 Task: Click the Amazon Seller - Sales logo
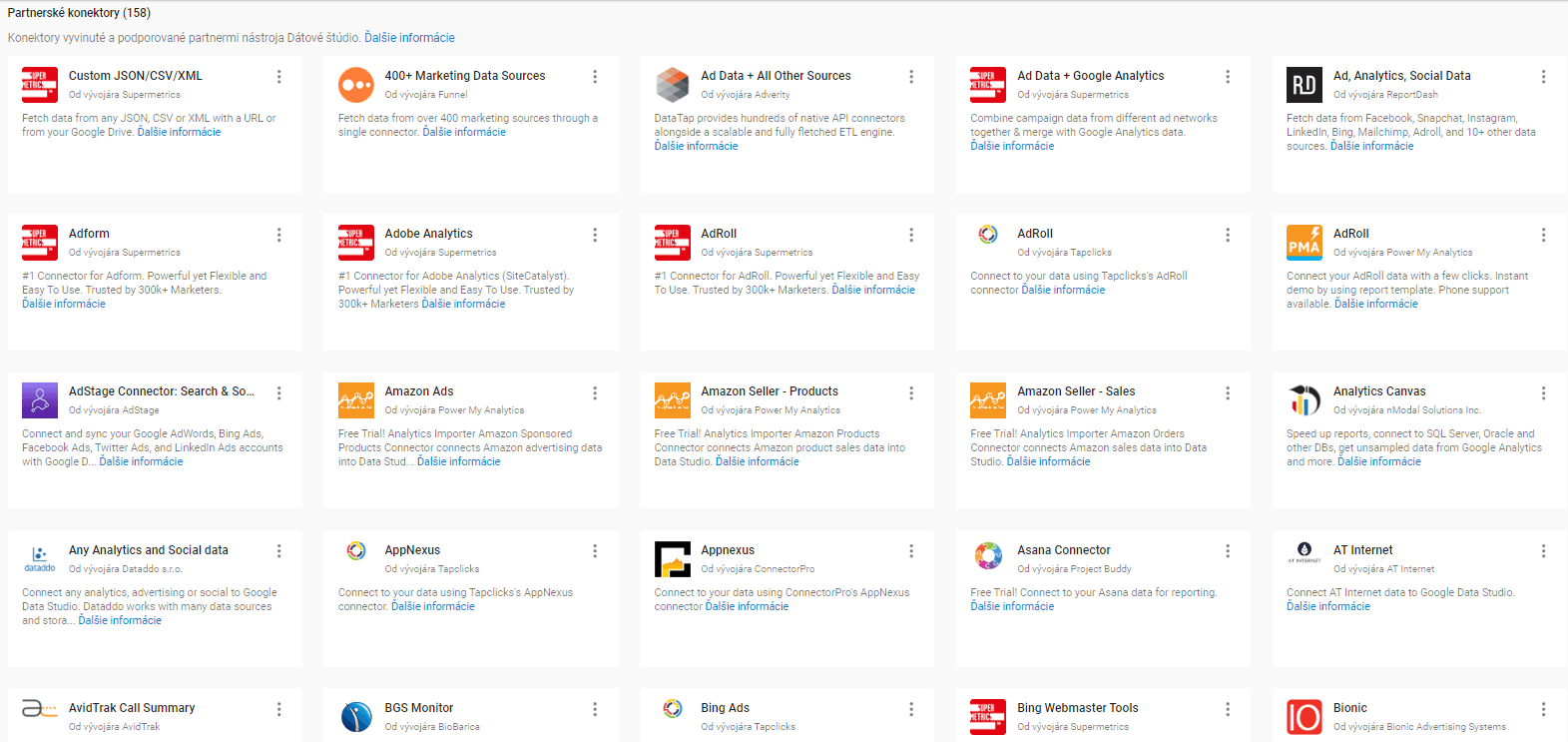pos(988,400)
